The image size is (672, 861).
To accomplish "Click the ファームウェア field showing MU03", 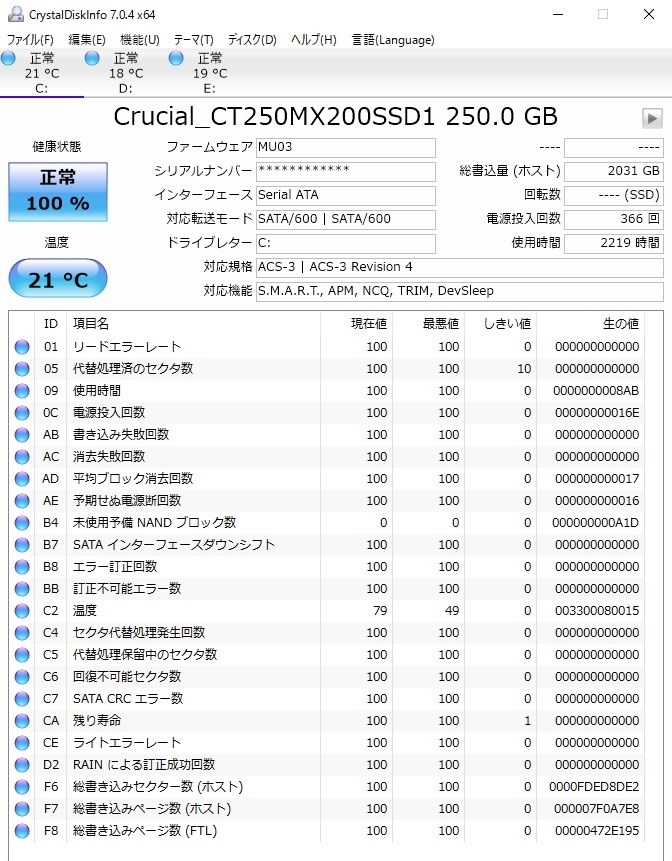I will pos(346,147).
